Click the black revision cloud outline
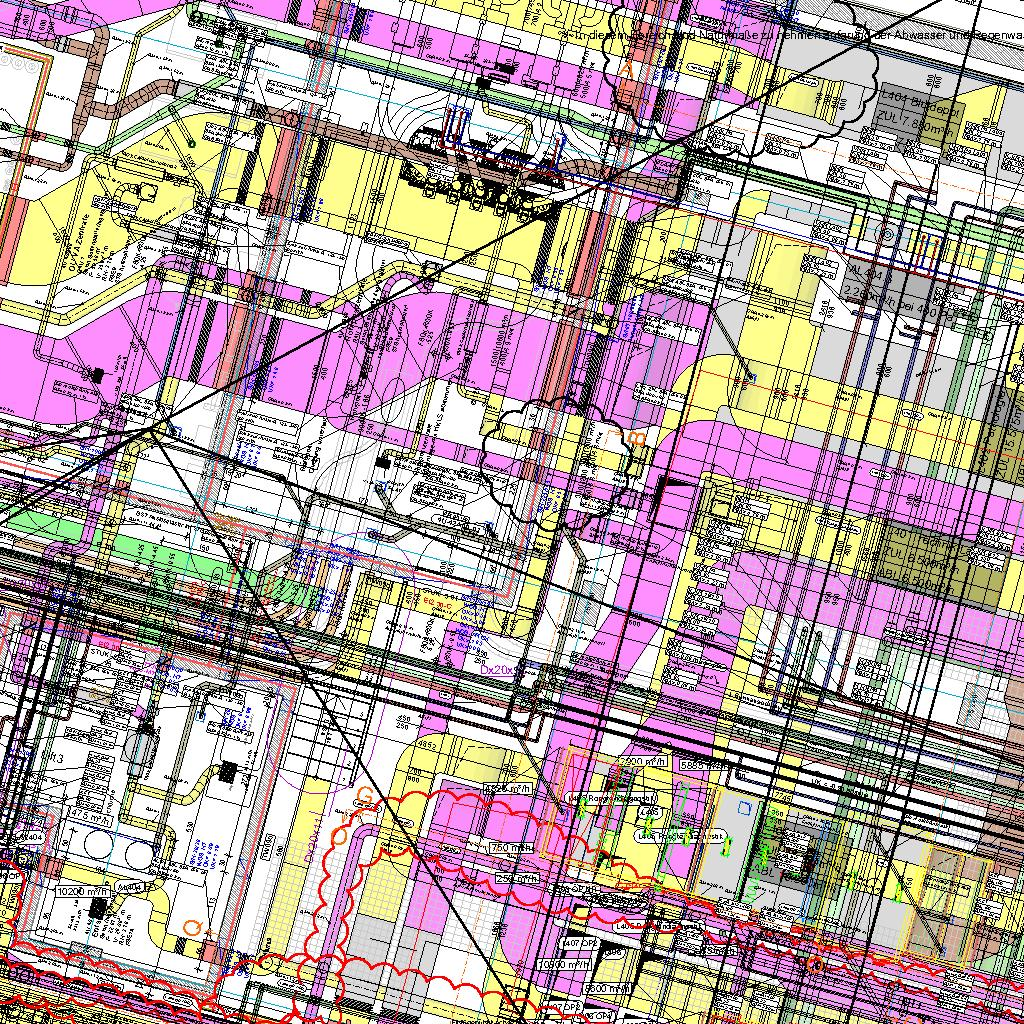 point(556,461)
